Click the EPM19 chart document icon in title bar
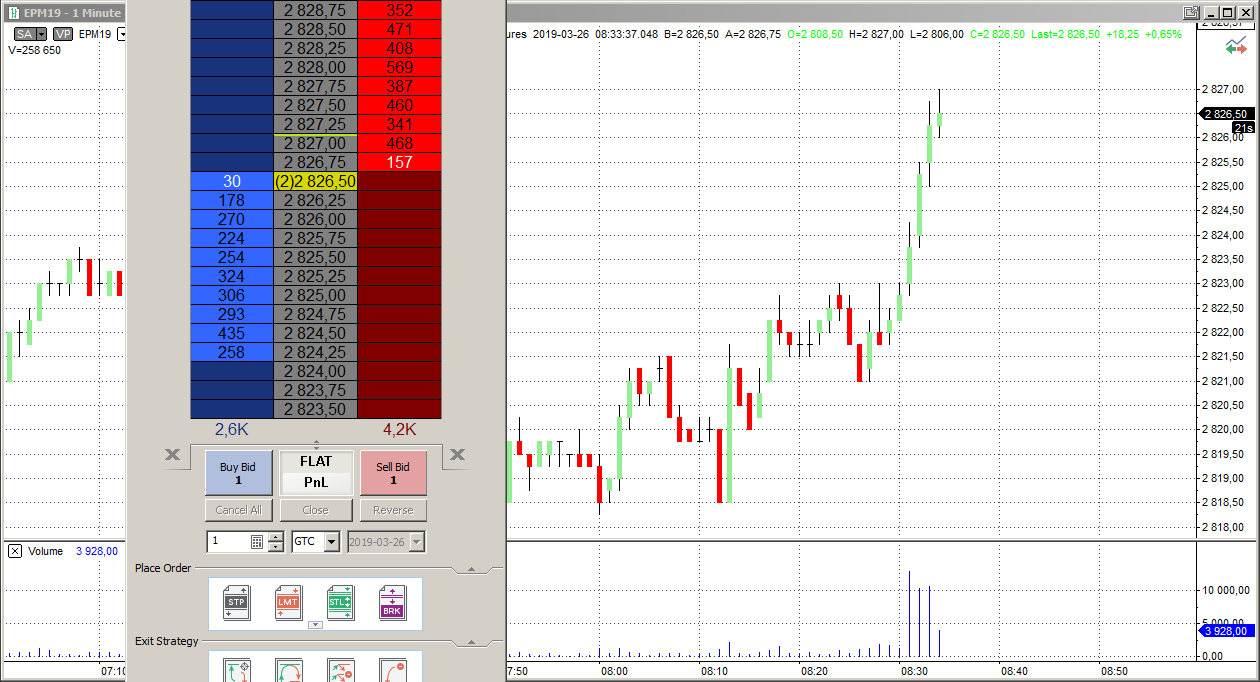Screen dimensions: 1260x682 point(12,13)
